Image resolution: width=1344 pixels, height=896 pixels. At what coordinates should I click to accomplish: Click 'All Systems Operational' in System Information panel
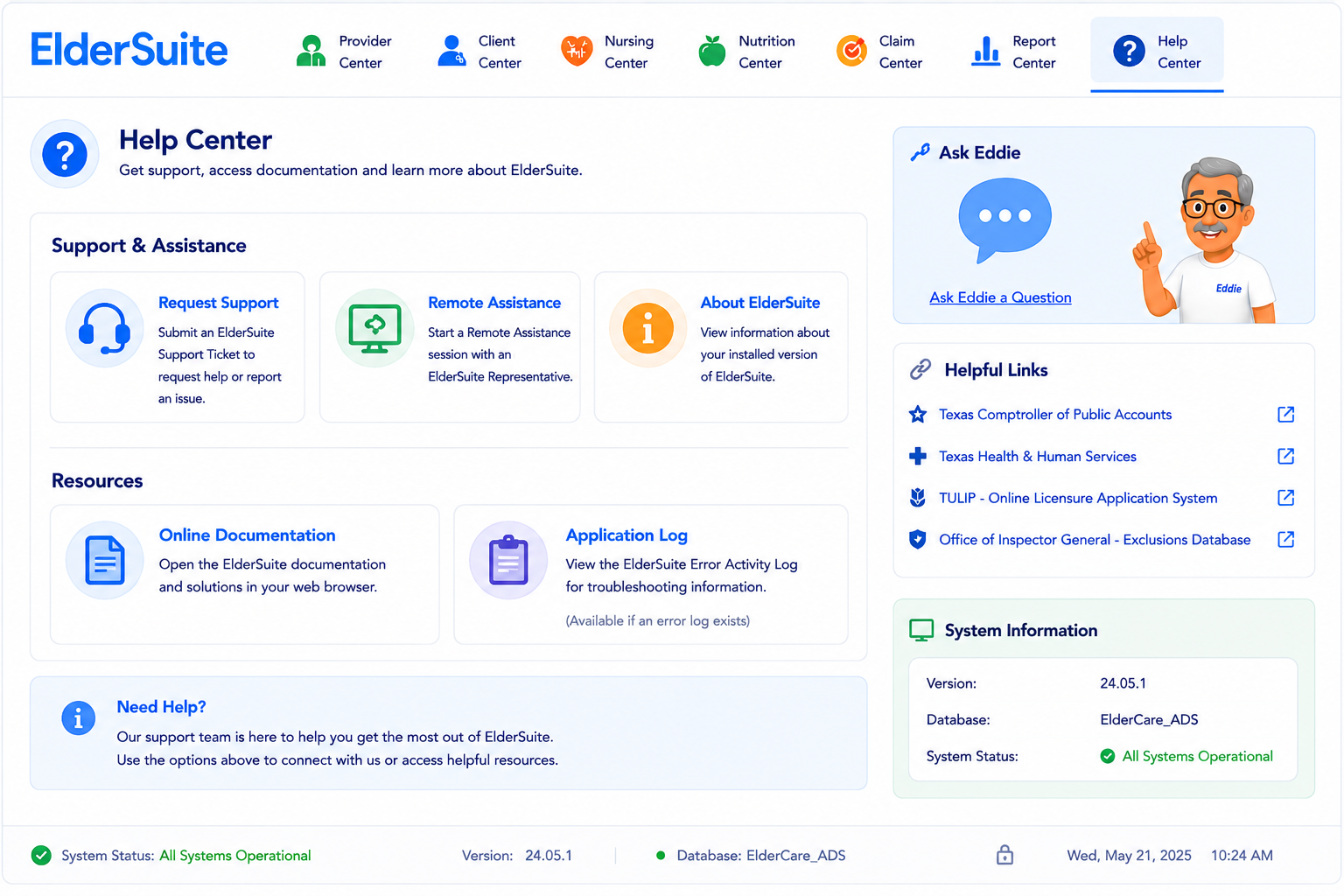point(1197,756)
